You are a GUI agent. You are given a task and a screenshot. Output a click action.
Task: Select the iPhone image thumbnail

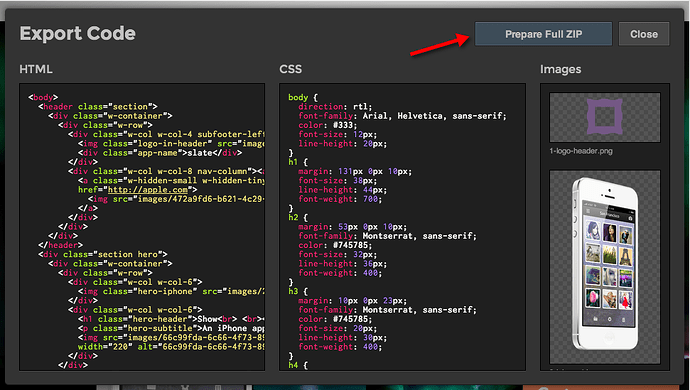pos(605,267)
